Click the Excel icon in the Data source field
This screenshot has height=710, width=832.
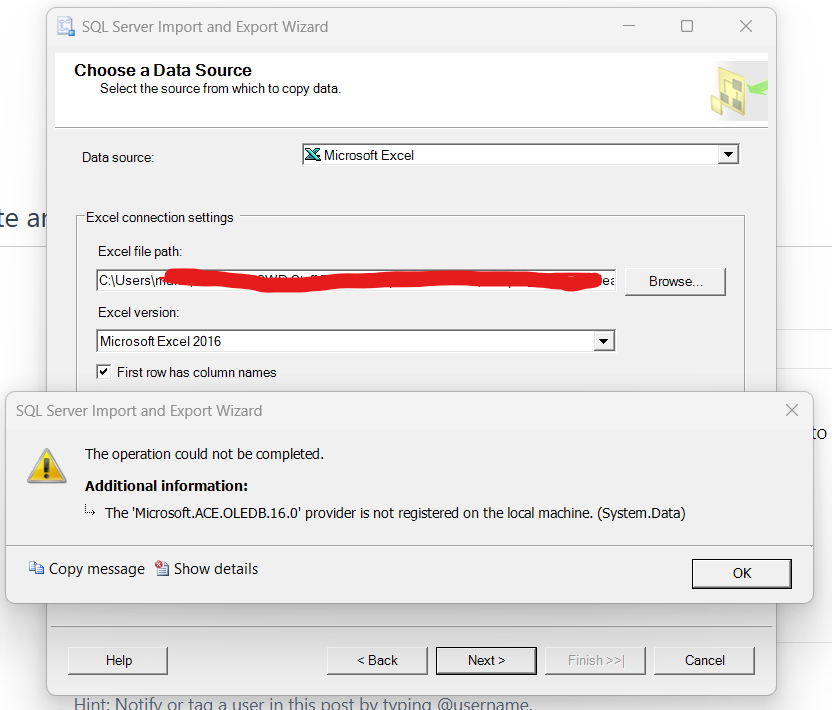(x=313, y=154)
